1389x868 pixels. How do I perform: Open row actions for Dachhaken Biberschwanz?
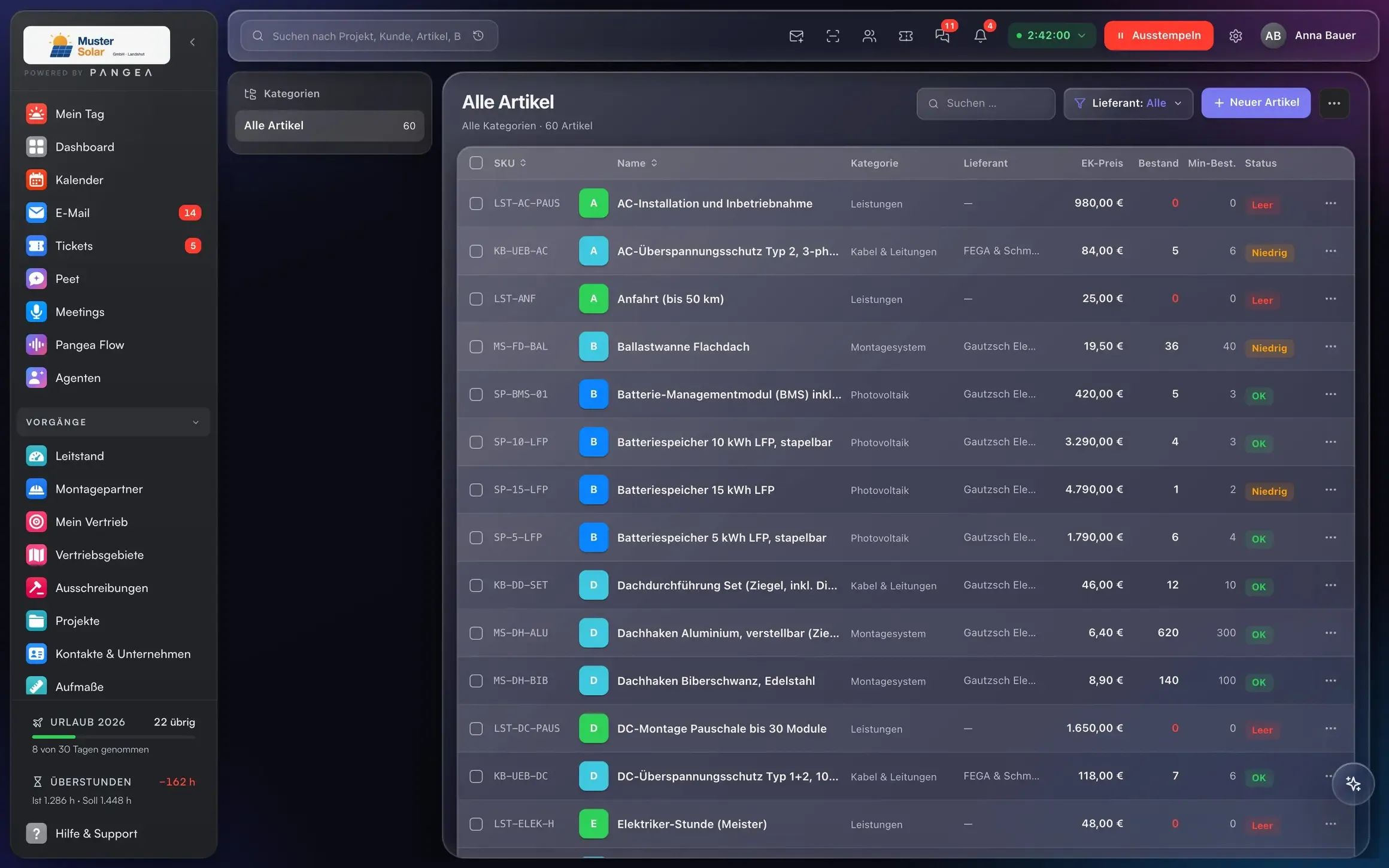coord(1330,681)
